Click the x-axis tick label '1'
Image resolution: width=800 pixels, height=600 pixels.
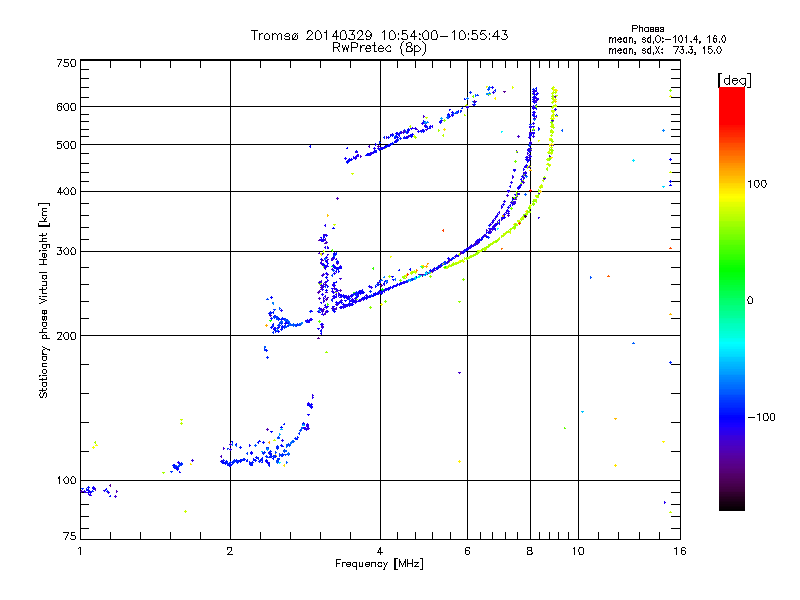point(80,551)
